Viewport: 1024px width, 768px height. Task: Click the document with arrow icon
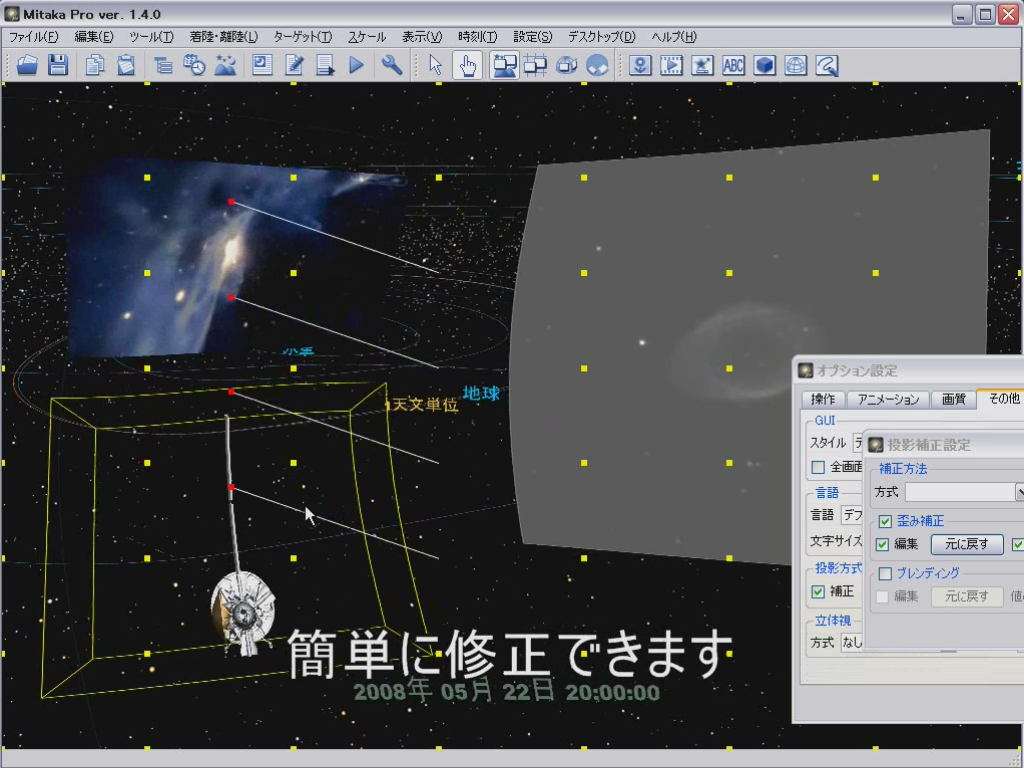[x=325, y=65]
